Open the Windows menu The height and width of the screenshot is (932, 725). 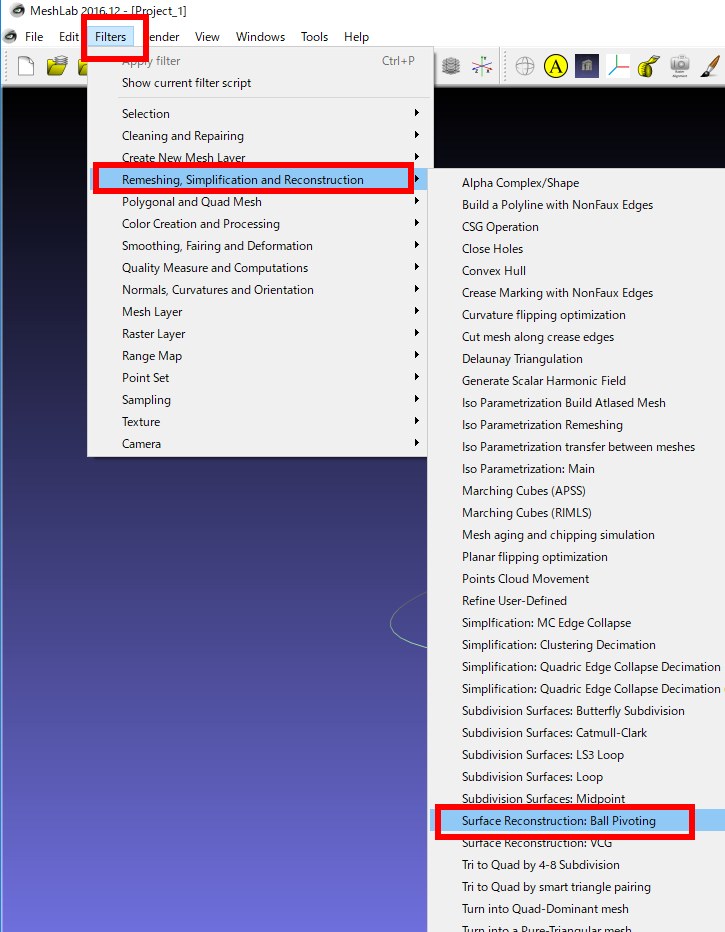pyautogui.click(x=260, y=37)
